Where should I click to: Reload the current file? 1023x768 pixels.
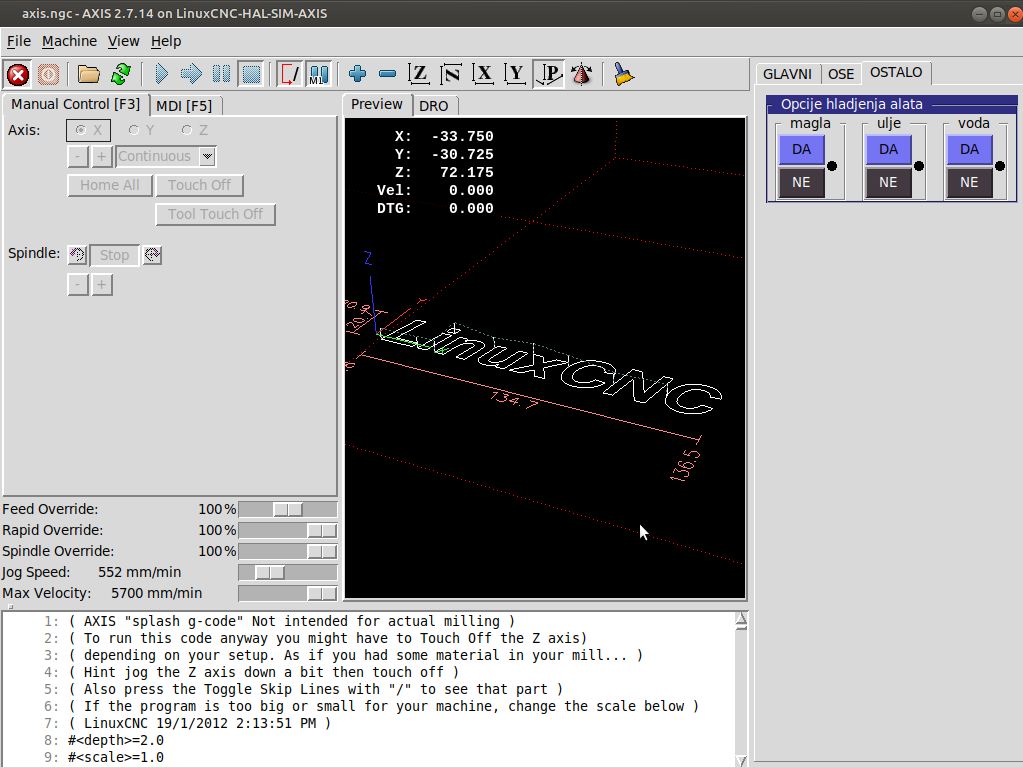(x=121, y=74)
